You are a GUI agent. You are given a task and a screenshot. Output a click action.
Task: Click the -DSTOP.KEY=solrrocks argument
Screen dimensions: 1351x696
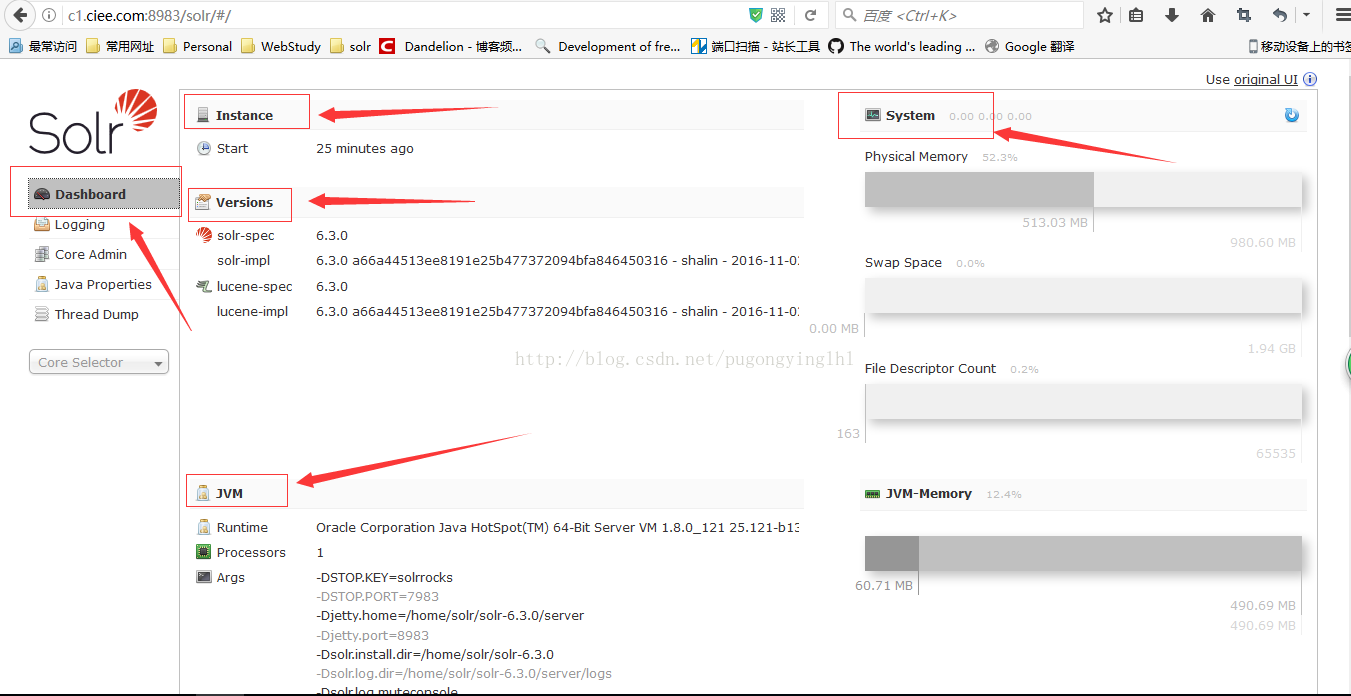coord(385,577)
